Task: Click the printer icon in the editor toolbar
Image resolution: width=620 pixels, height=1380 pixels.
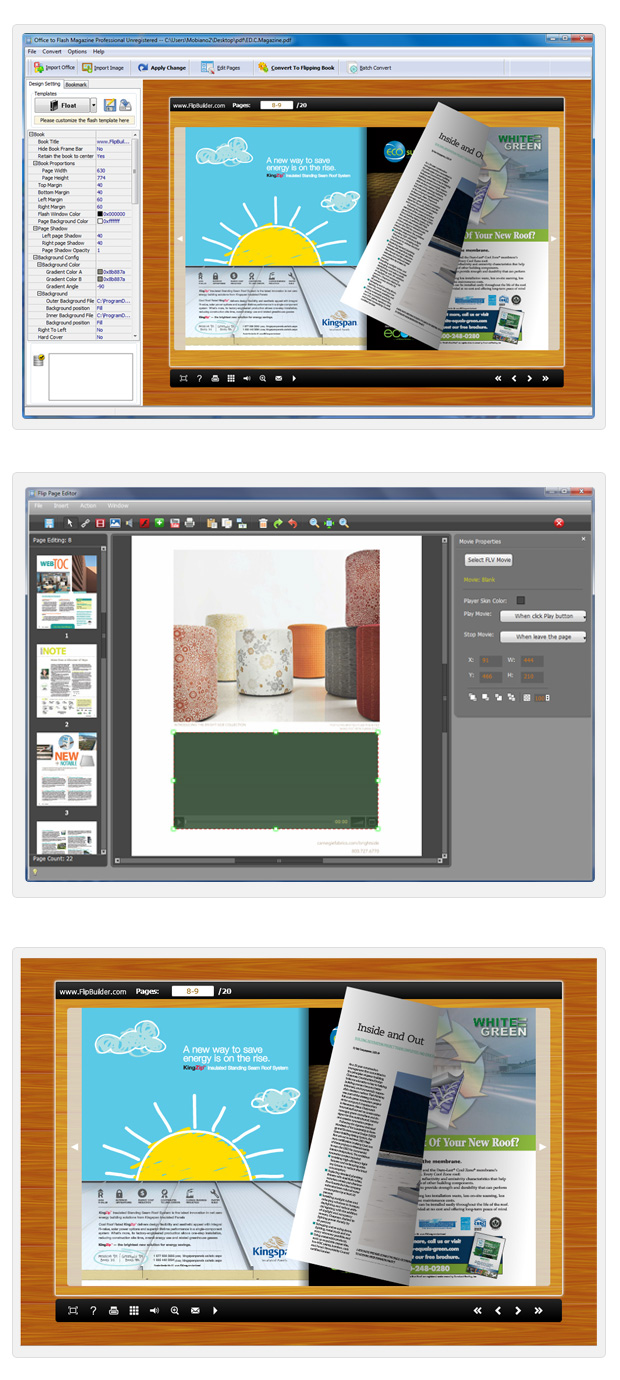Action: 189,523
